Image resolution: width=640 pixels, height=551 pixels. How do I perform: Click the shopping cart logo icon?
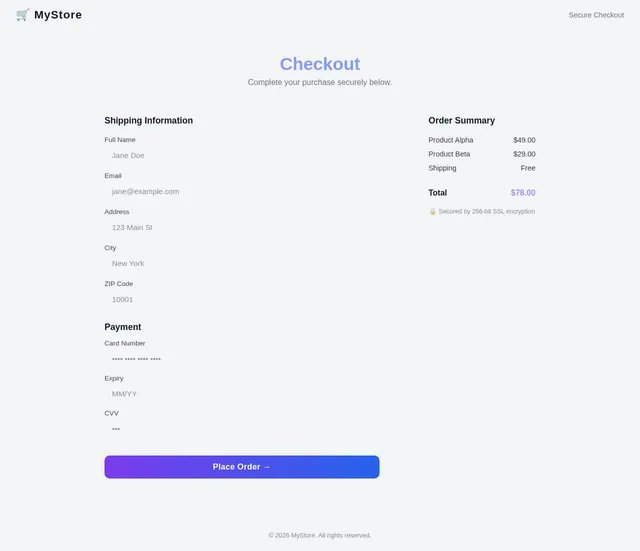pos(22,15)
